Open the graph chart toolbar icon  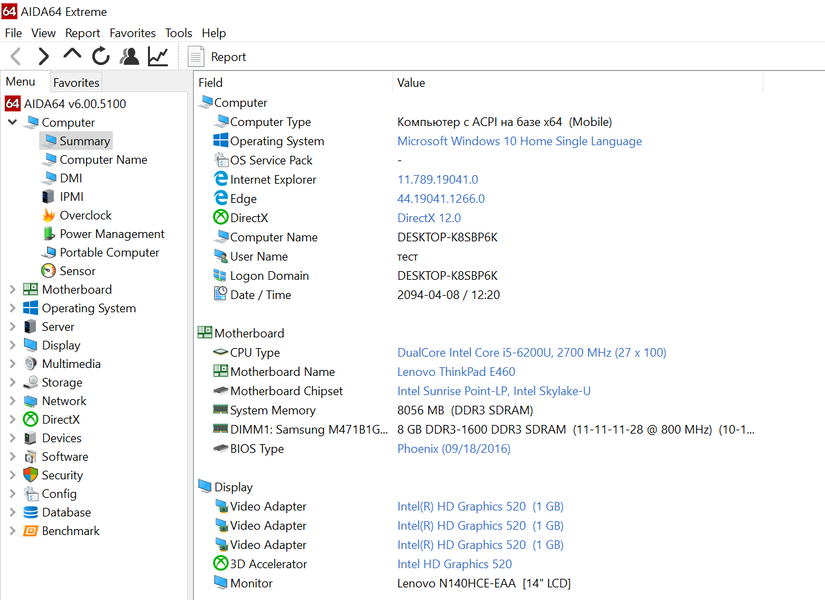pos(158,56)
